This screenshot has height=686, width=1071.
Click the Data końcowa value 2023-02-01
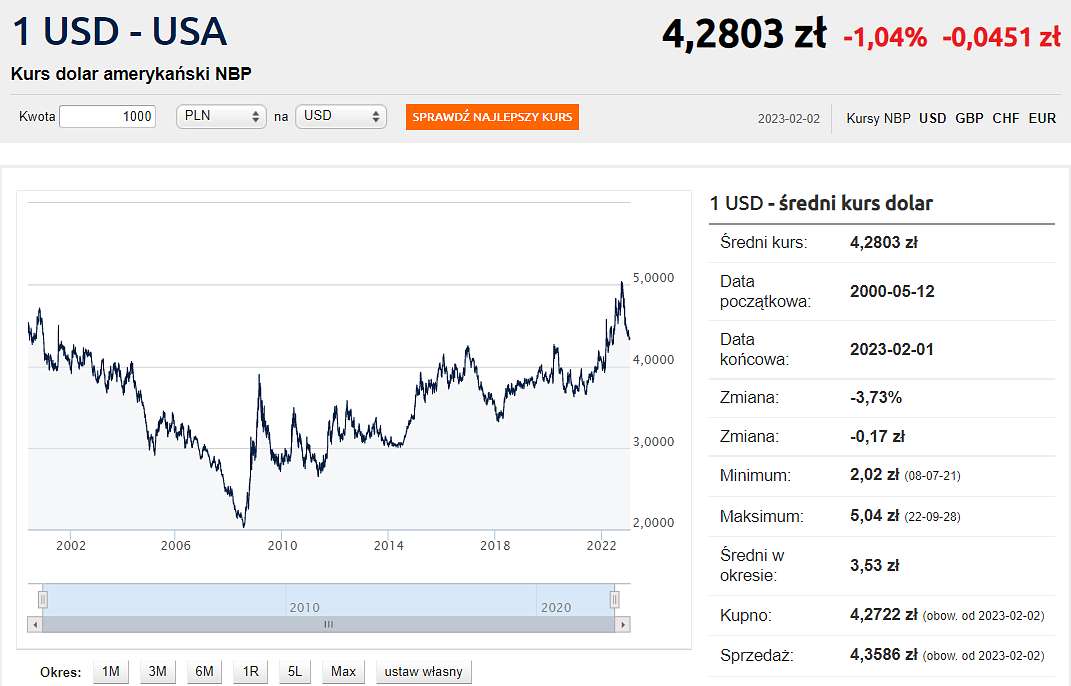click(892, 350)
